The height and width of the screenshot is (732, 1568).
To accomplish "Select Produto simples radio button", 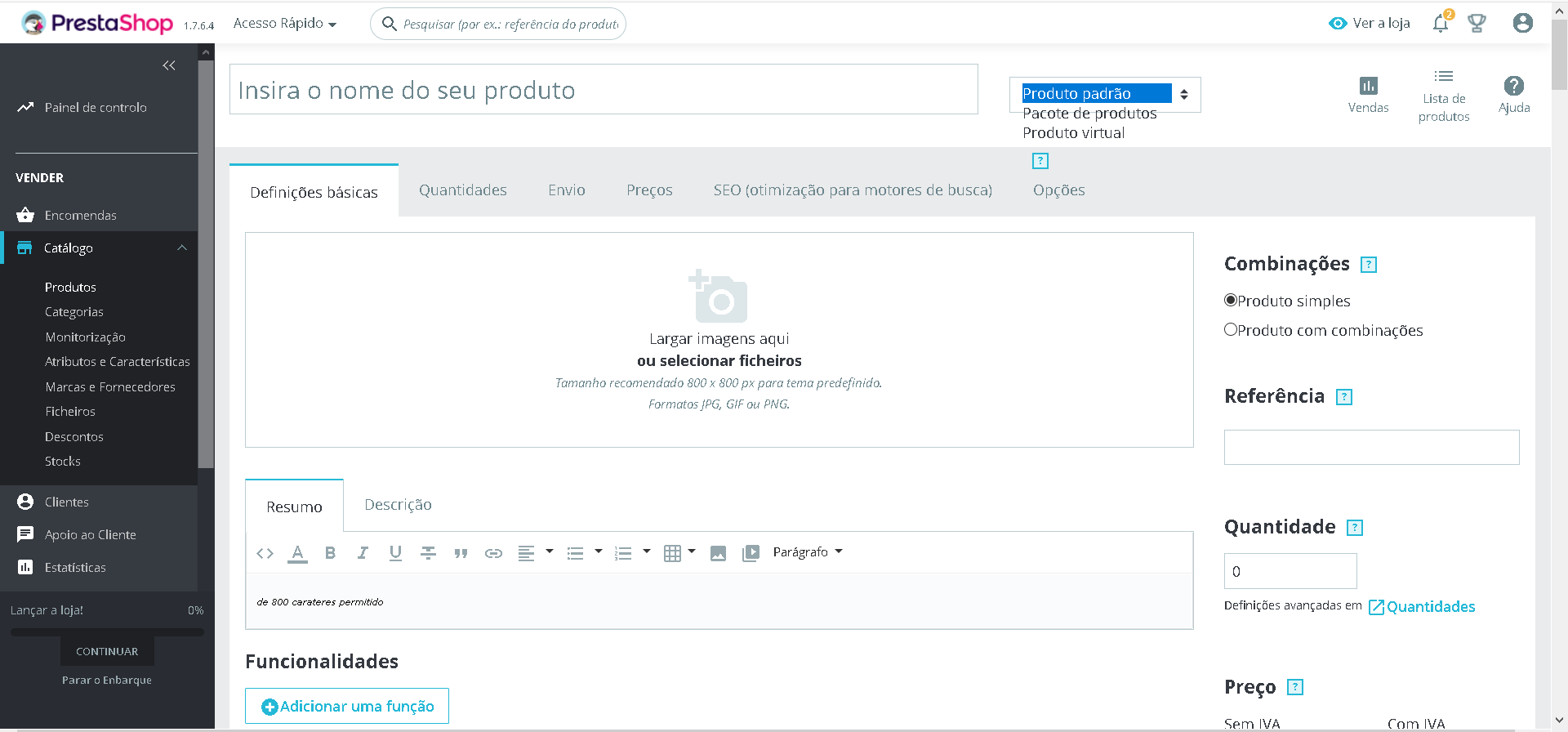I will [1231, 300].
